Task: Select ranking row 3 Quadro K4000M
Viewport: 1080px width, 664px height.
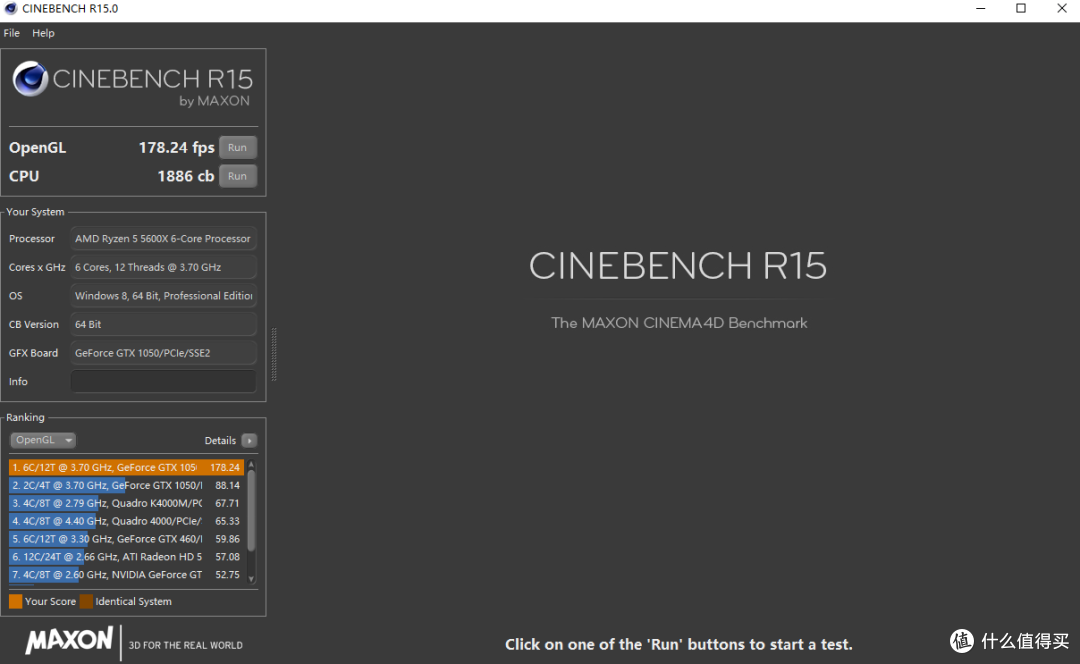Action: coord(126,503)
